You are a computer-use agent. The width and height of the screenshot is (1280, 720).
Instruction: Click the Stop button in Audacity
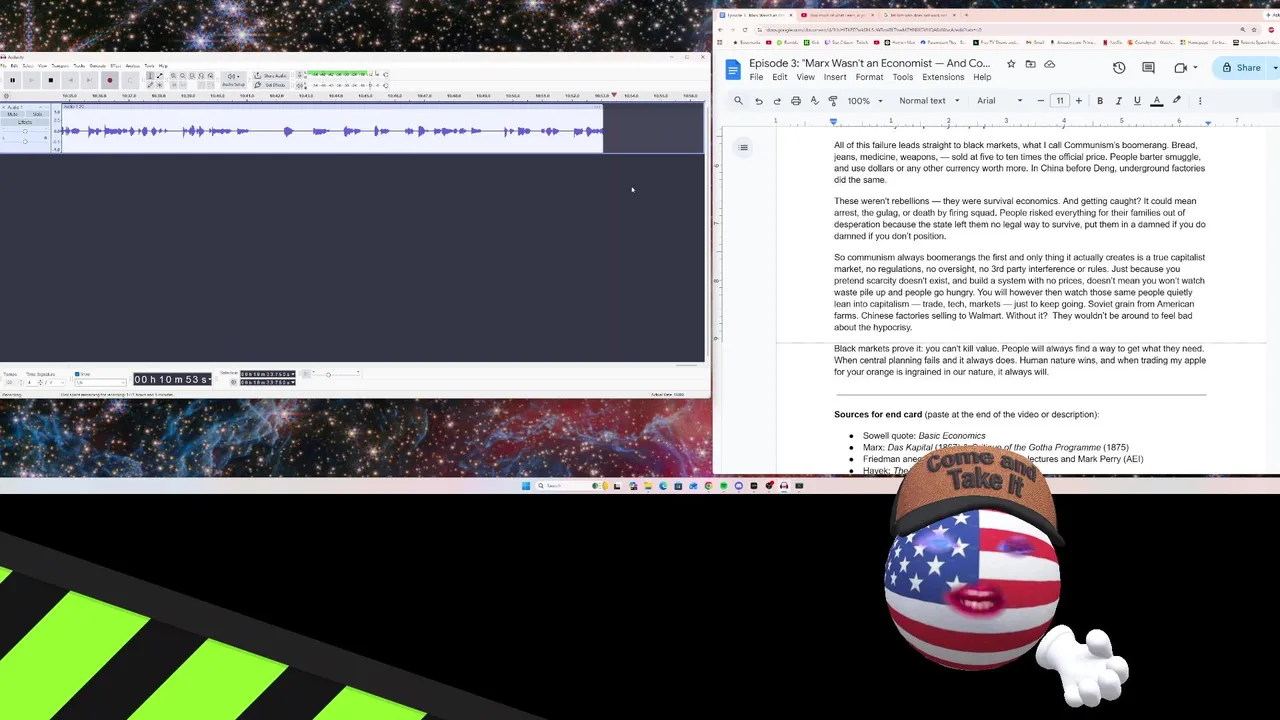click(51, 80)
